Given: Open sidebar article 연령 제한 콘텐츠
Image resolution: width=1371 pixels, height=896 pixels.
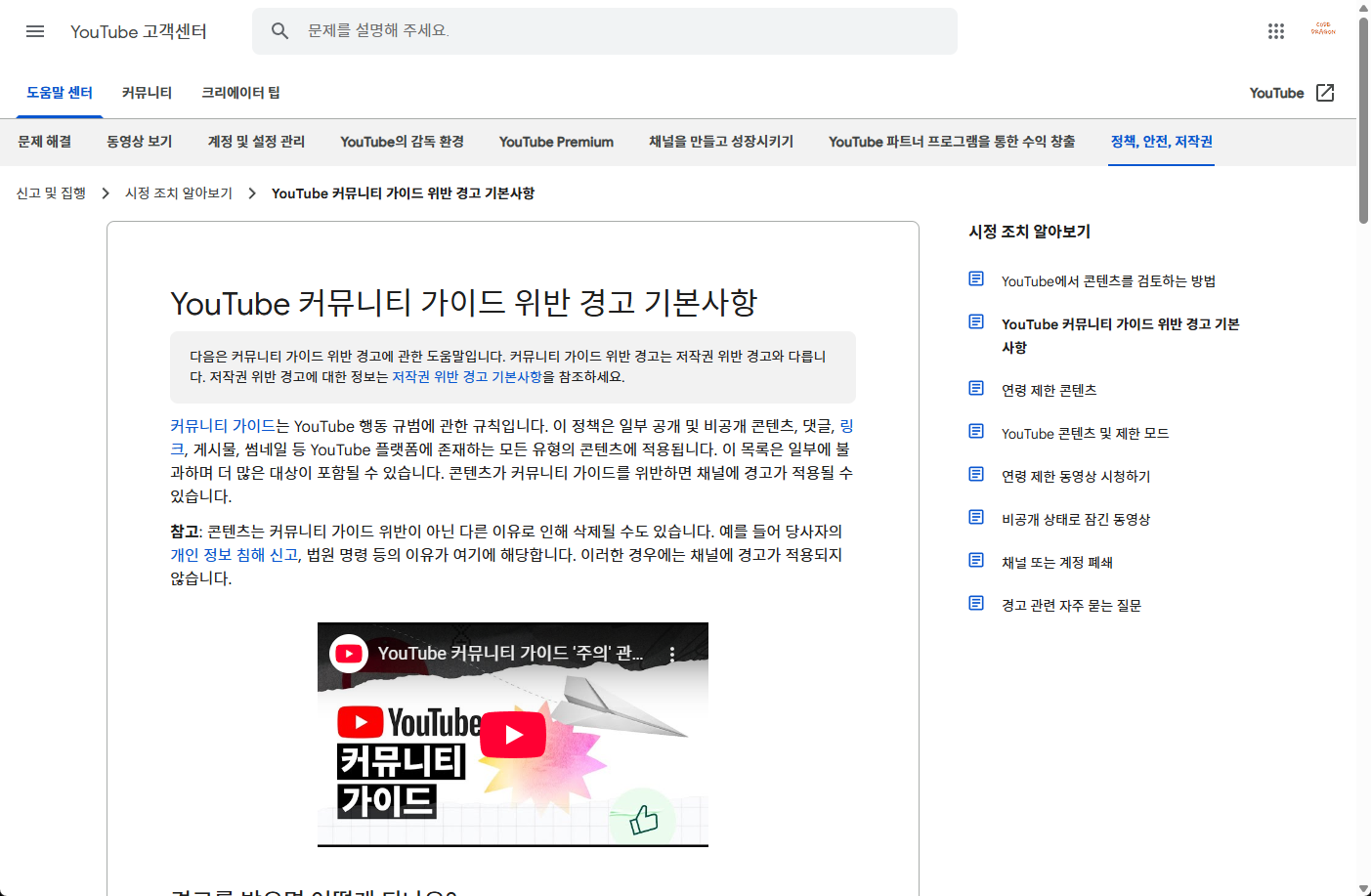Looking at the screenshot, I should [1049, 391].
